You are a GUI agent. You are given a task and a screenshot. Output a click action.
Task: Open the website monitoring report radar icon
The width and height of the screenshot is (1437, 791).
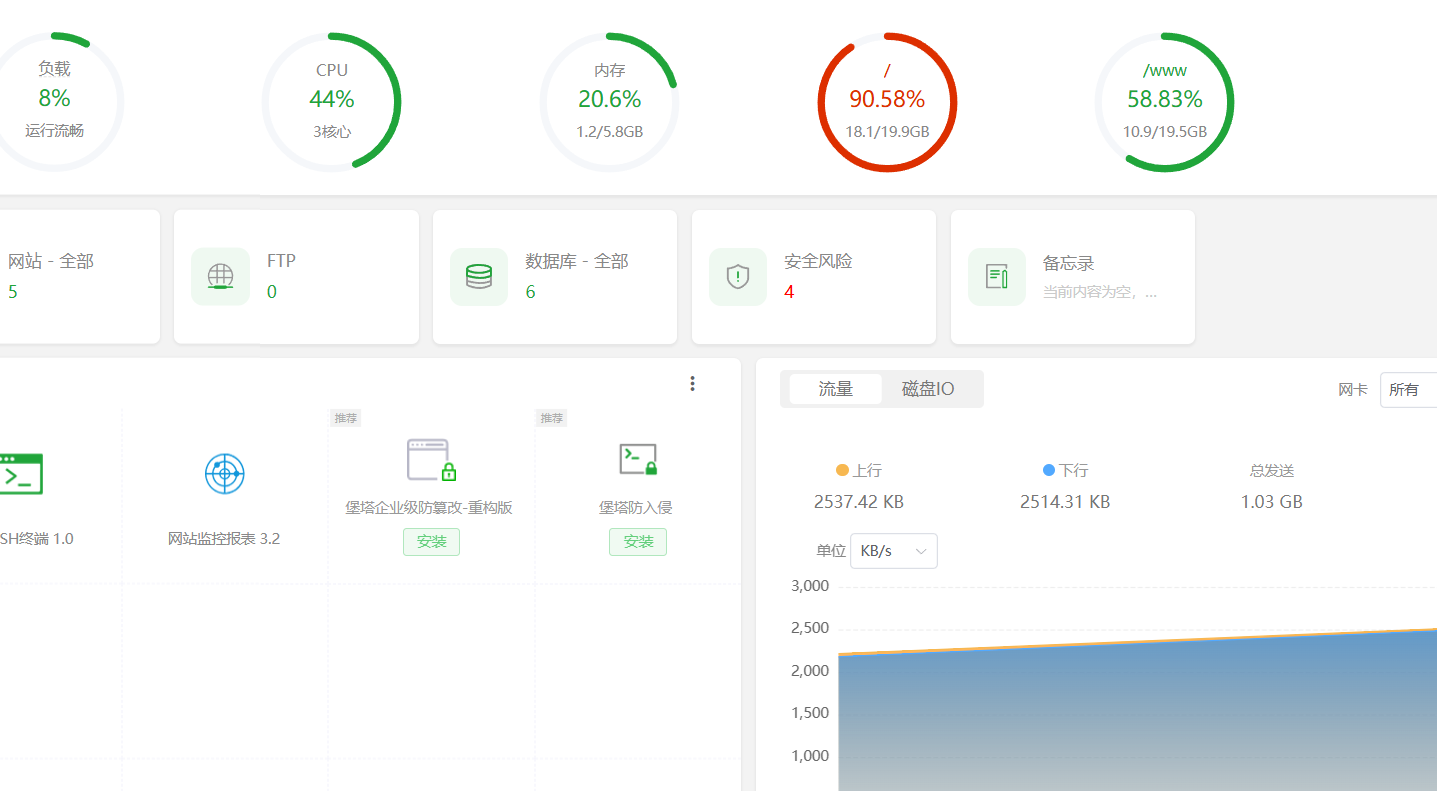click(x=224, y=473)
